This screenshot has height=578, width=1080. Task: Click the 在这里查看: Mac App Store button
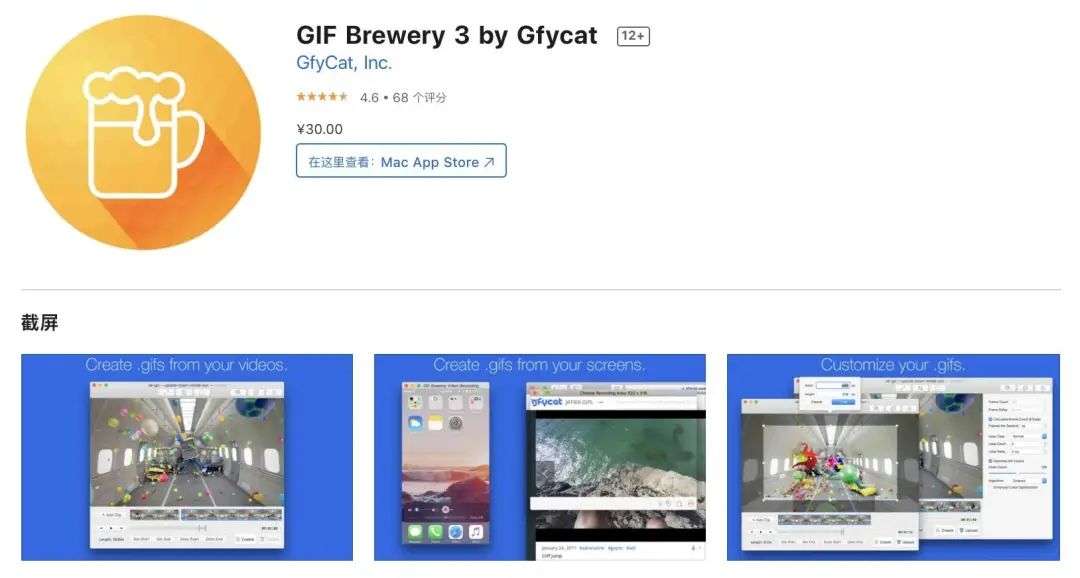pos(401,161)
